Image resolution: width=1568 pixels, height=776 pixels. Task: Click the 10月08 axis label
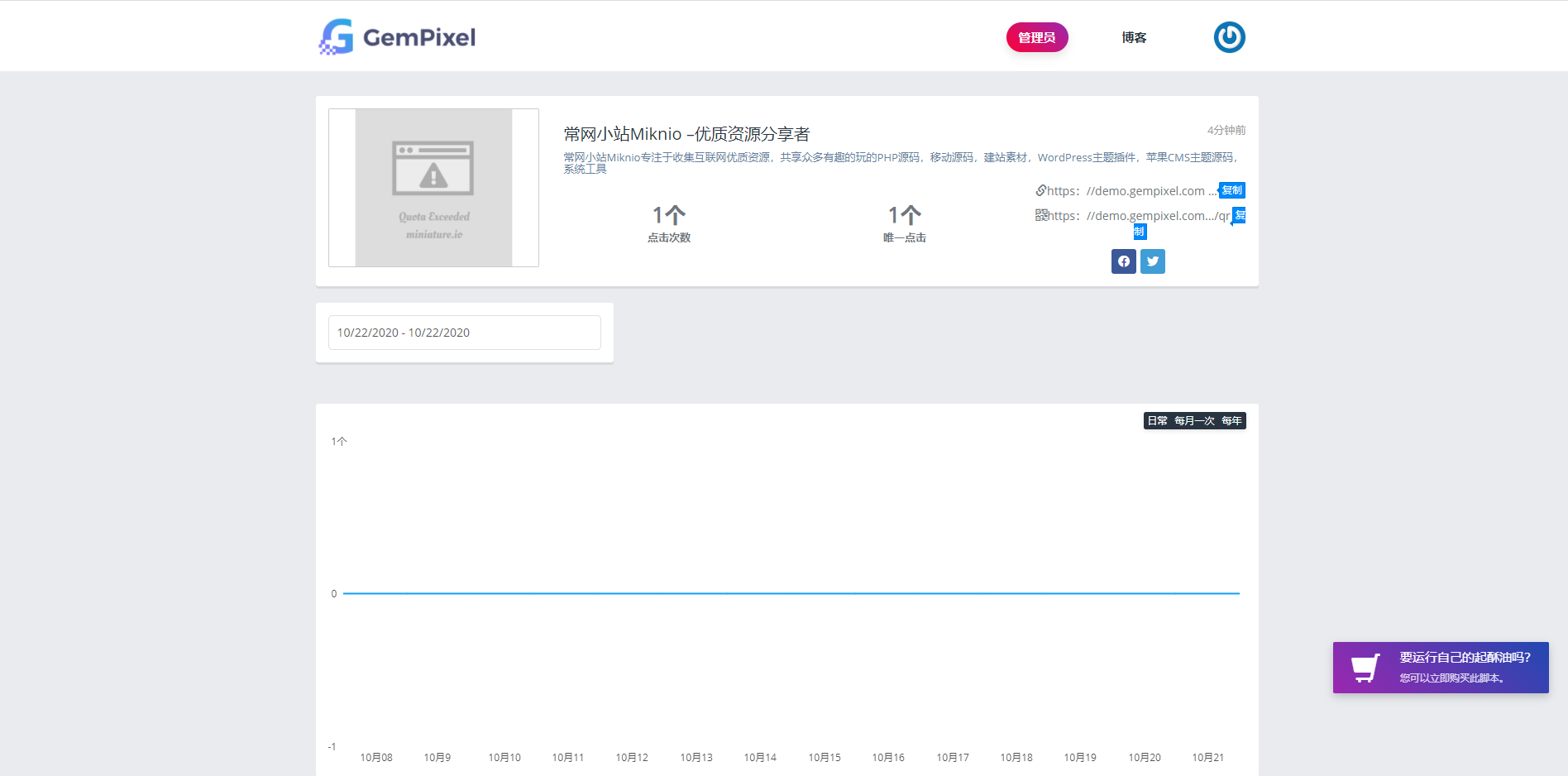(x=376, y=757)
